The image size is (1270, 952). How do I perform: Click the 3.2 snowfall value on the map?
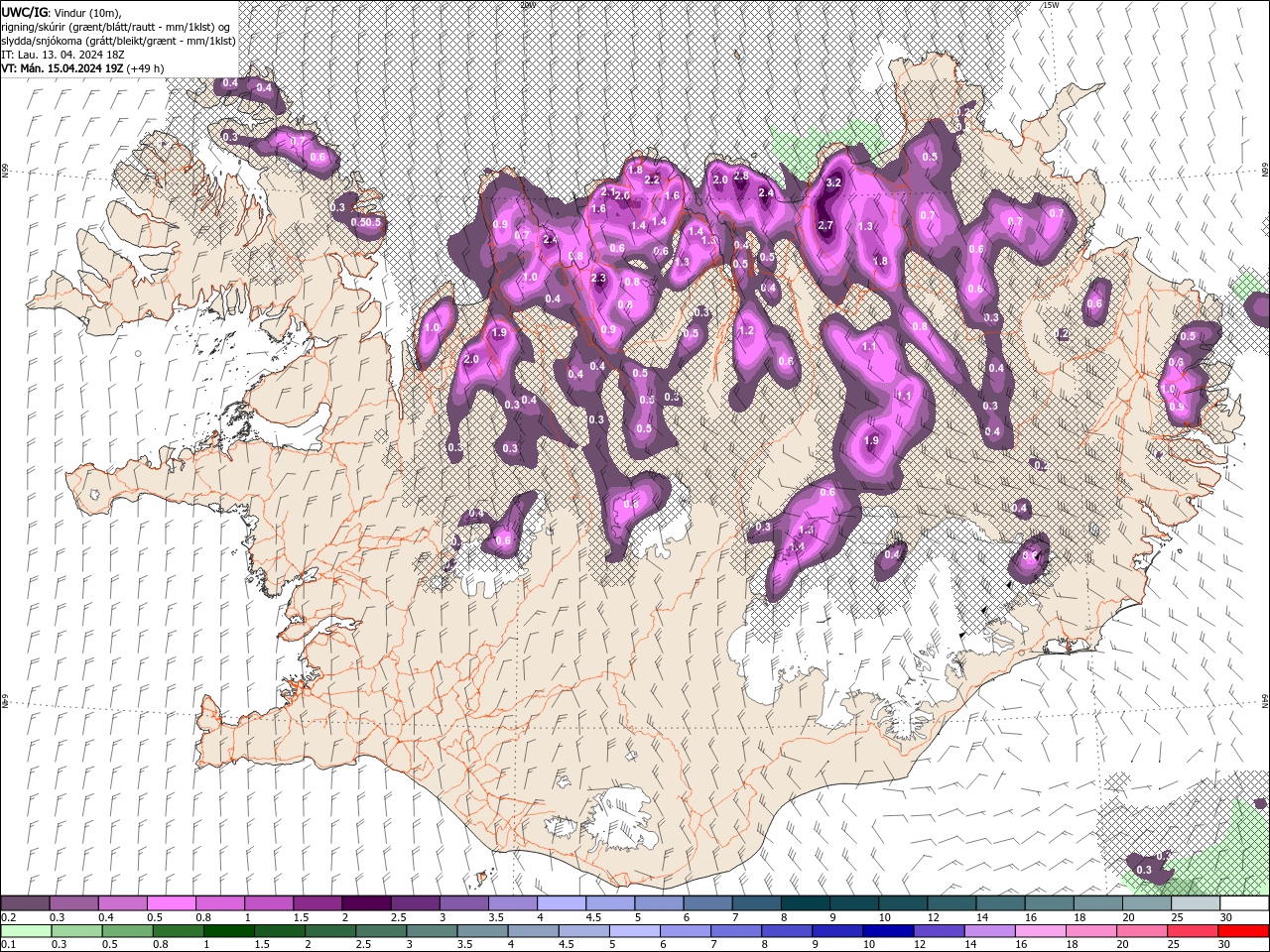coord(833,182)
